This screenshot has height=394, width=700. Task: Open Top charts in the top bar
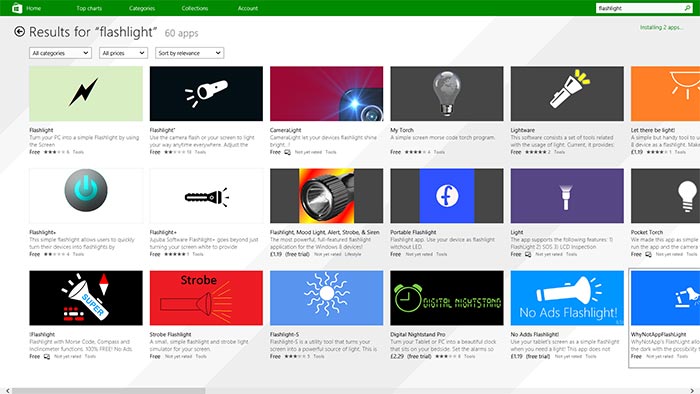pos(89,8)
